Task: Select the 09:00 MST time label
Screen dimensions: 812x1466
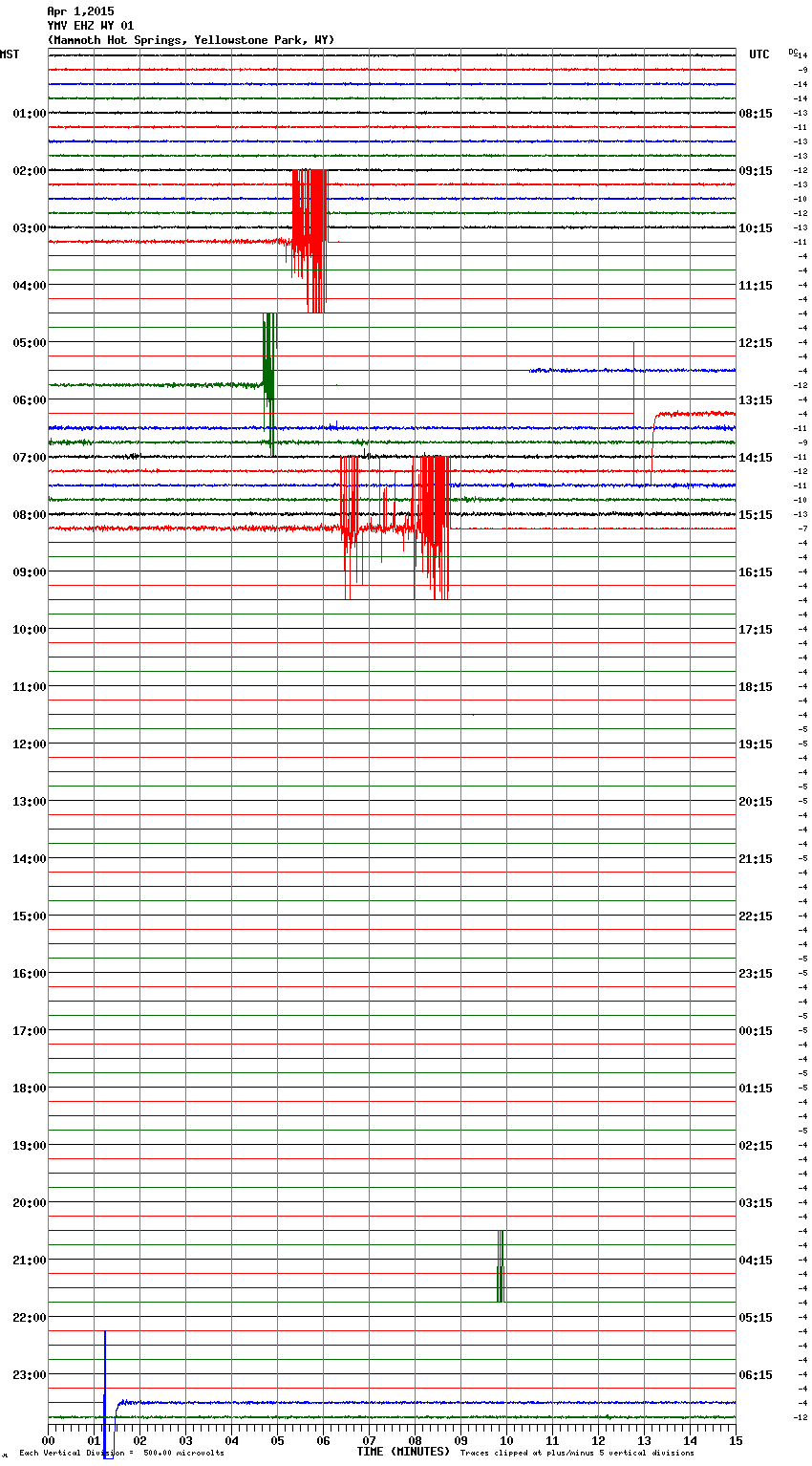Action: pos(30,572)
